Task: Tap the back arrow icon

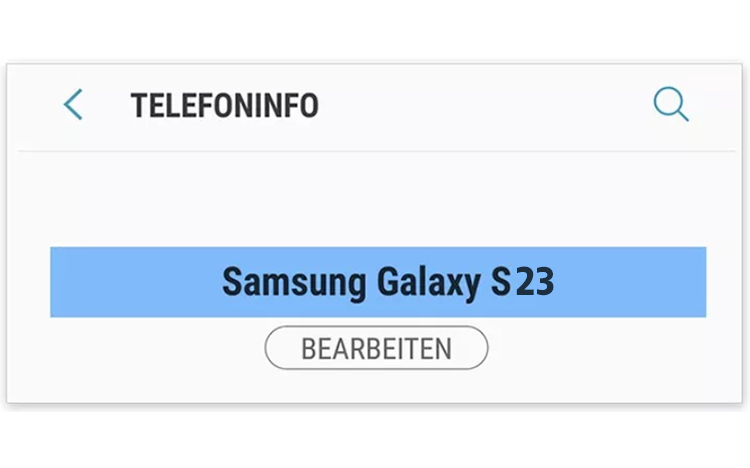Action: click(73, 105)
